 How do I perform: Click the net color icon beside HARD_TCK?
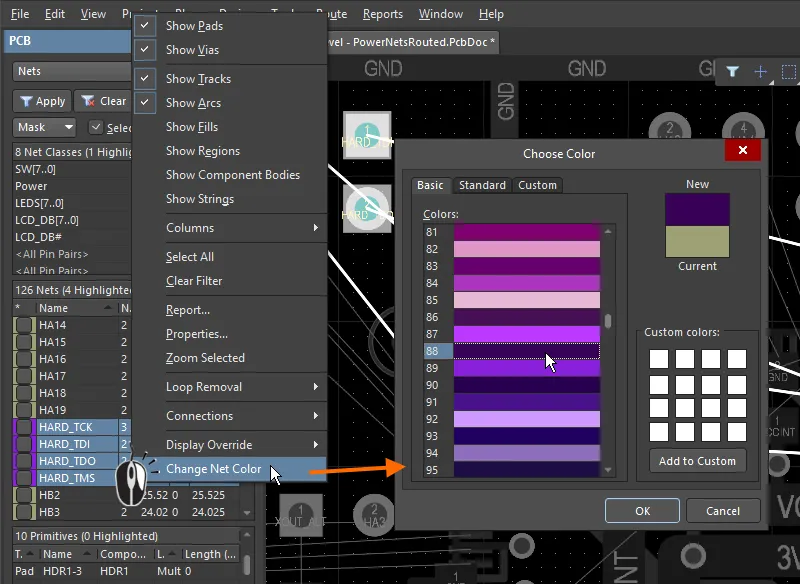pyautogui.click(x=22, y=426)
